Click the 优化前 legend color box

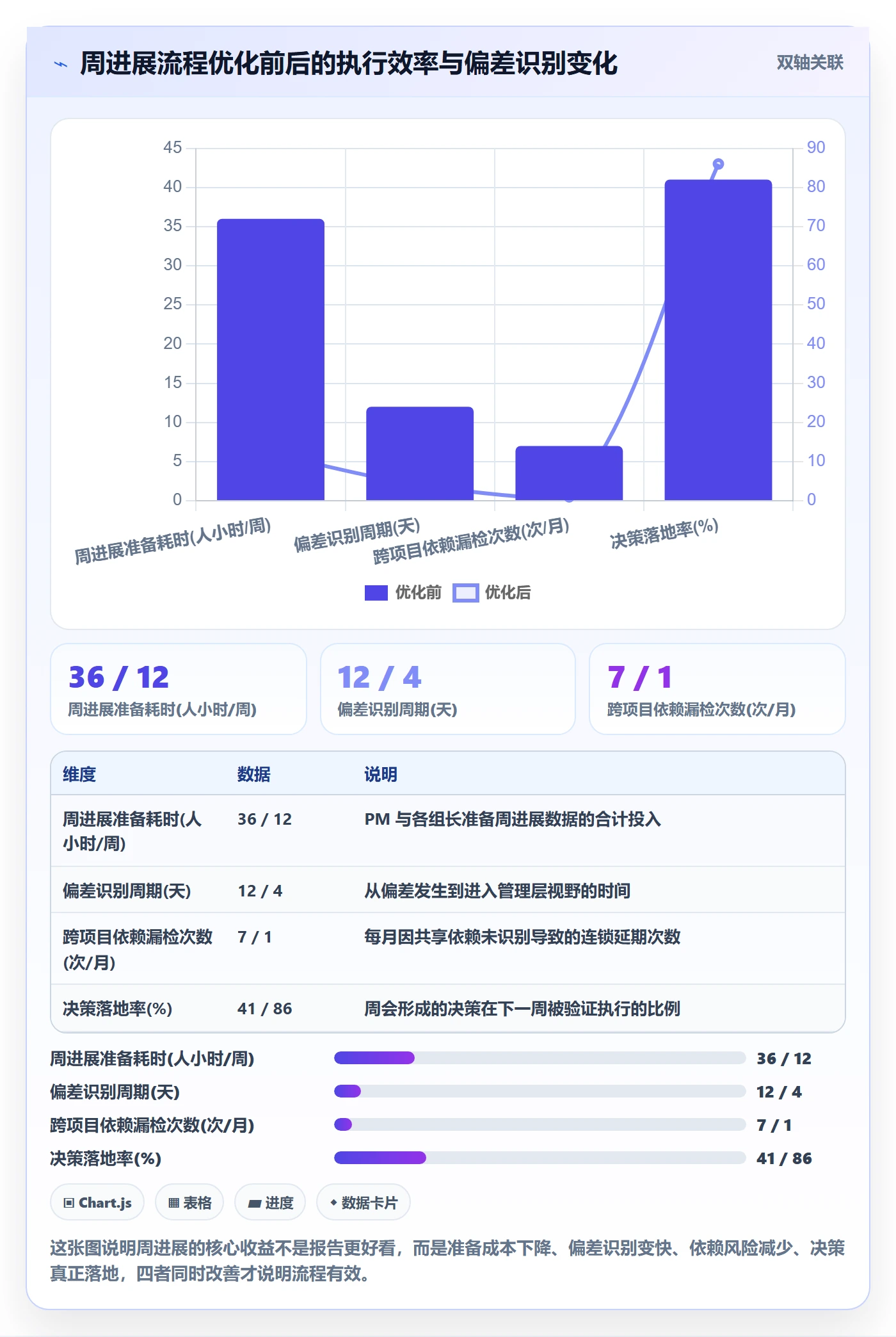click(x=376, y=593)
